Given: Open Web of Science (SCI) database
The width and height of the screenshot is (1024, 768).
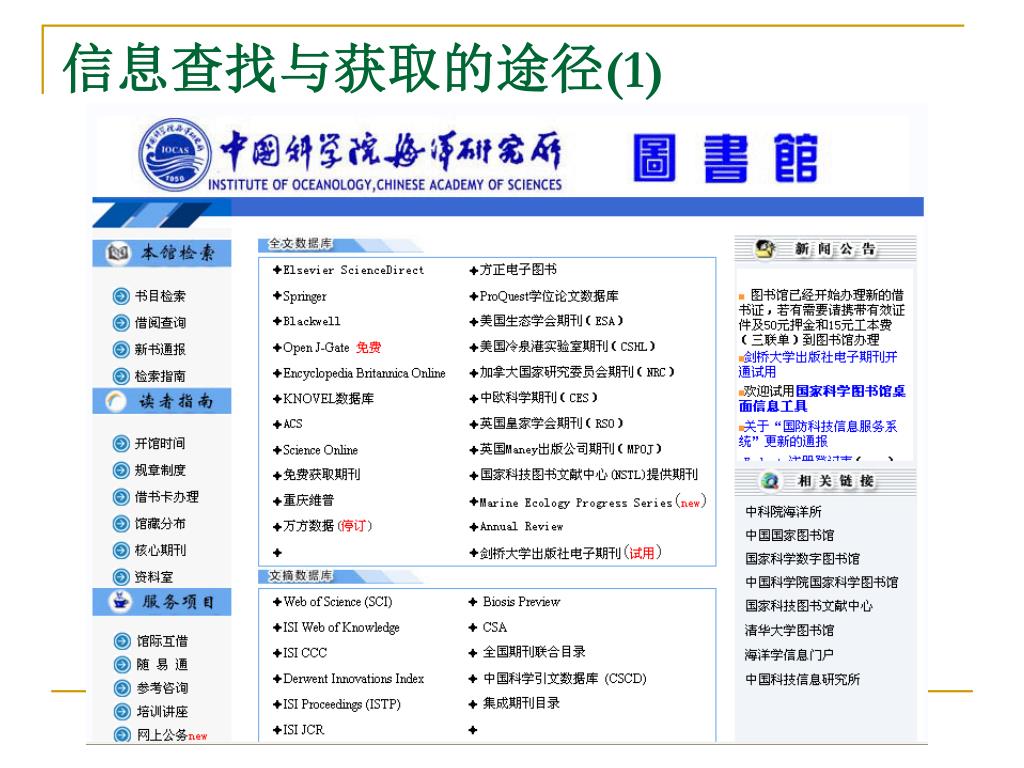Looking at the screenshot, I should point(338,602).
